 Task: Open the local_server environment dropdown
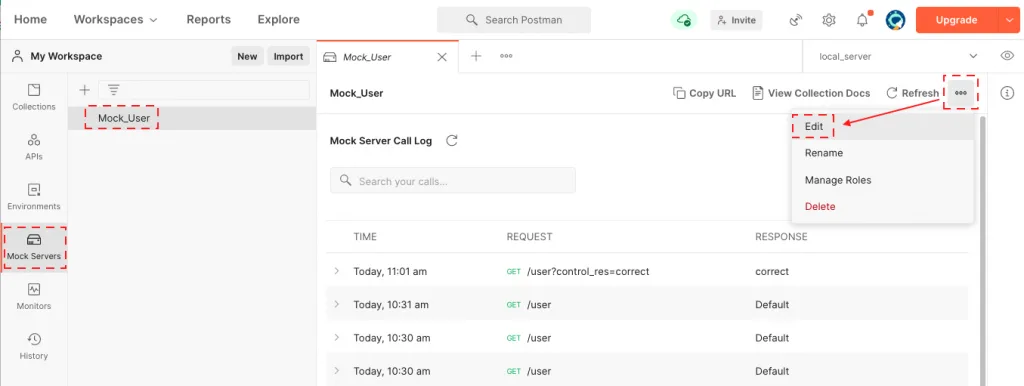click(898, 56)
